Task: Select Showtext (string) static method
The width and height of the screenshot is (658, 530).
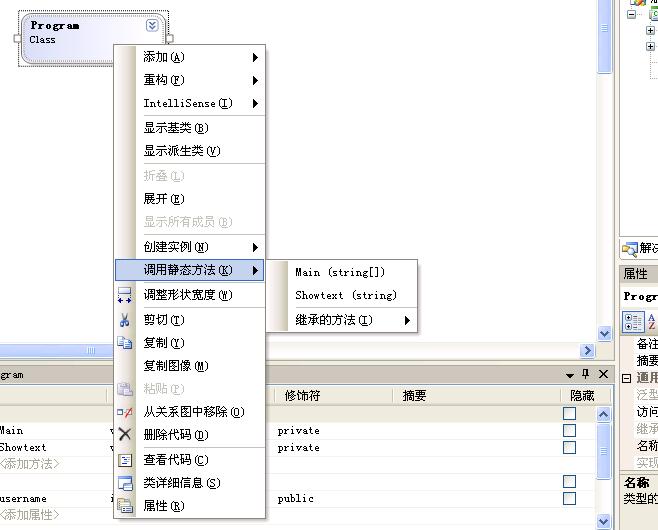Action: coord(345,295)
